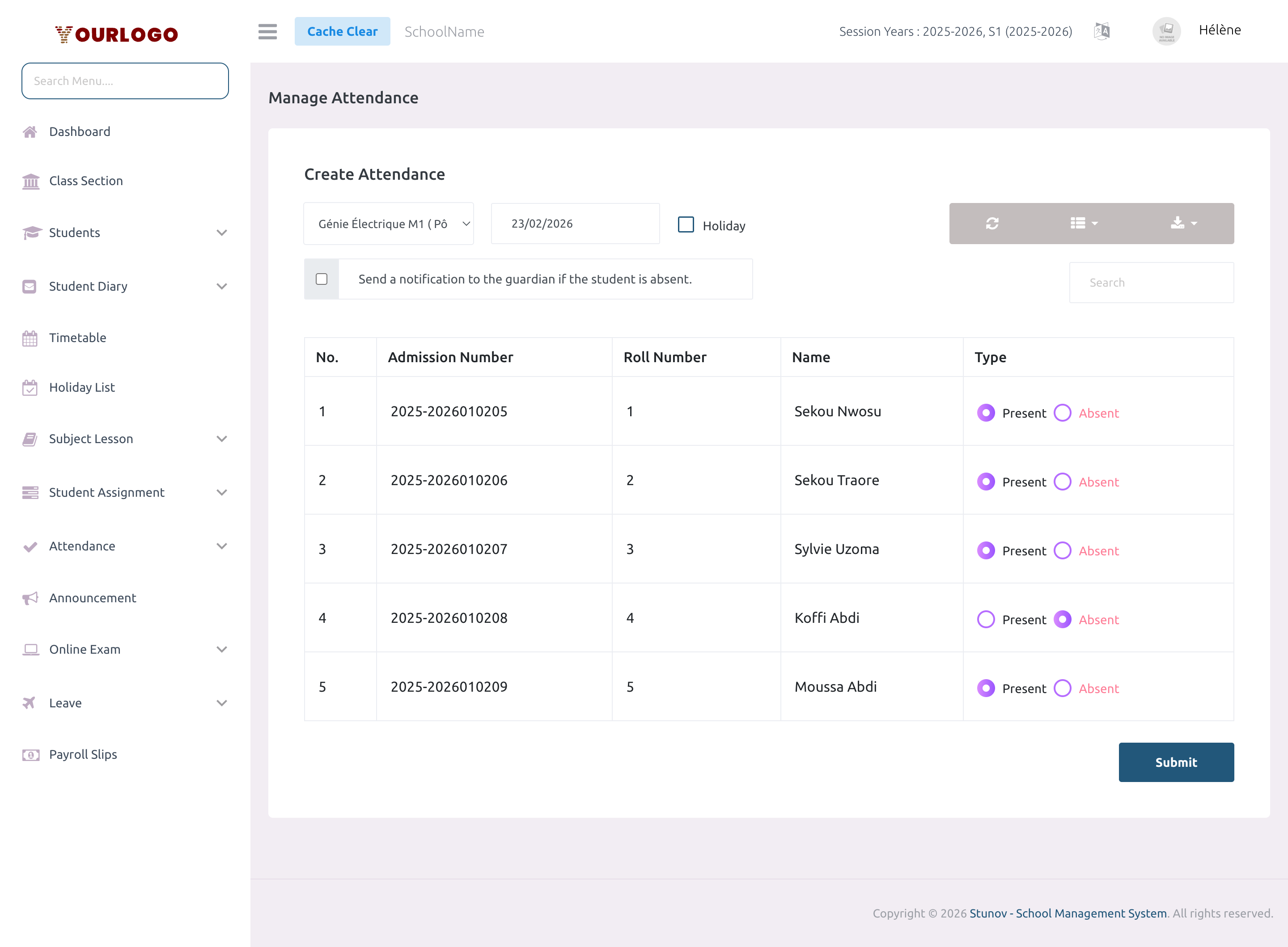Click the Dashboard home icon

point(30,131)
